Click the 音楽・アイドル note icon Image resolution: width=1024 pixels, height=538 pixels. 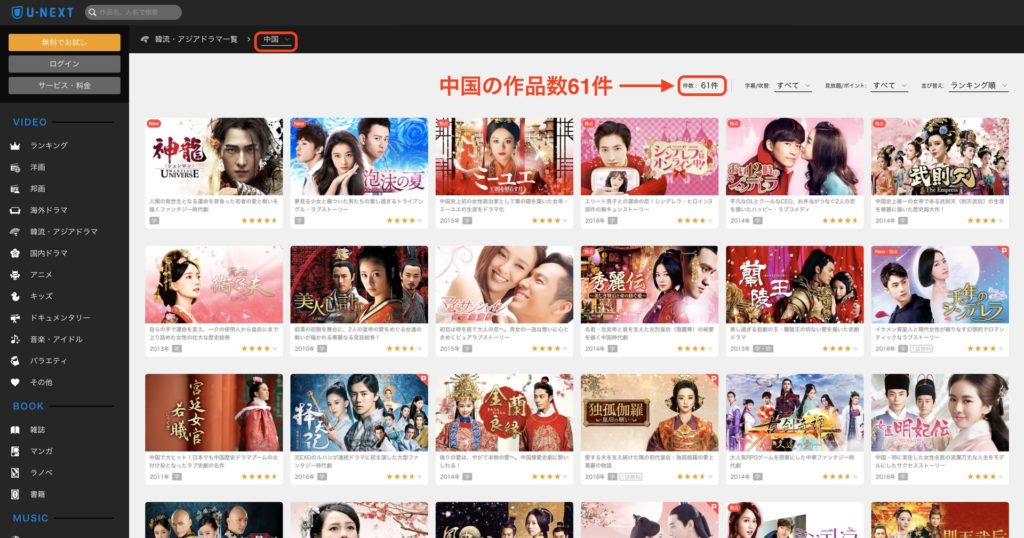[x=15, y=340]
